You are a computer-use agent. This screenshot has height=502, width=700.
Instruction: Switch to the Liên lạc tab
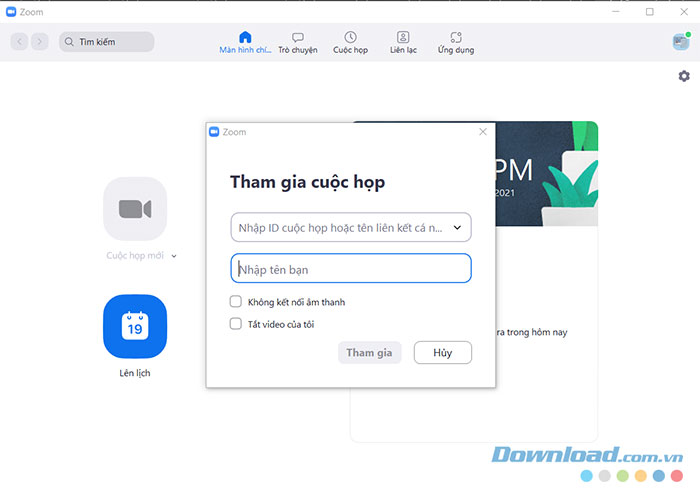403,42
